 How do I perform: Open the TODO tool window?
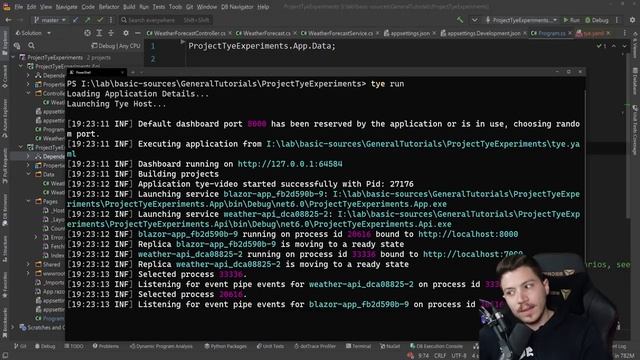pos(73,346)
